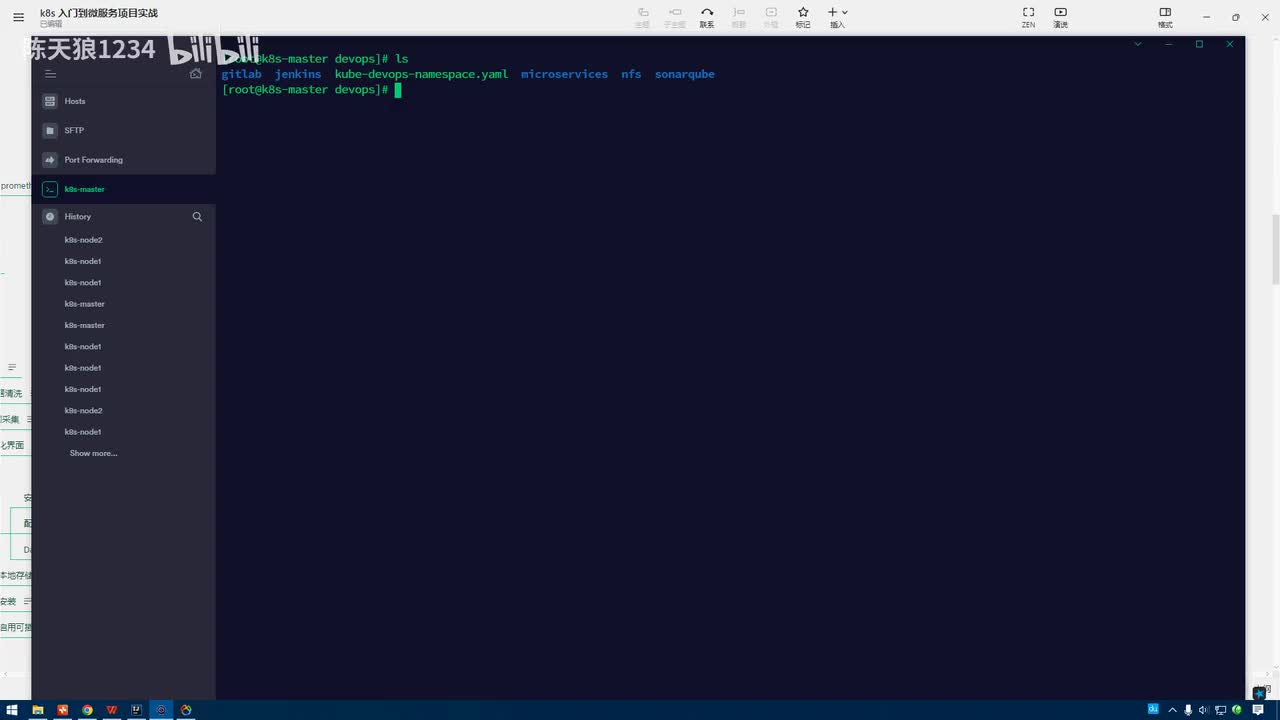Expand Termius window chevron dropdown

pos(1137,44)
